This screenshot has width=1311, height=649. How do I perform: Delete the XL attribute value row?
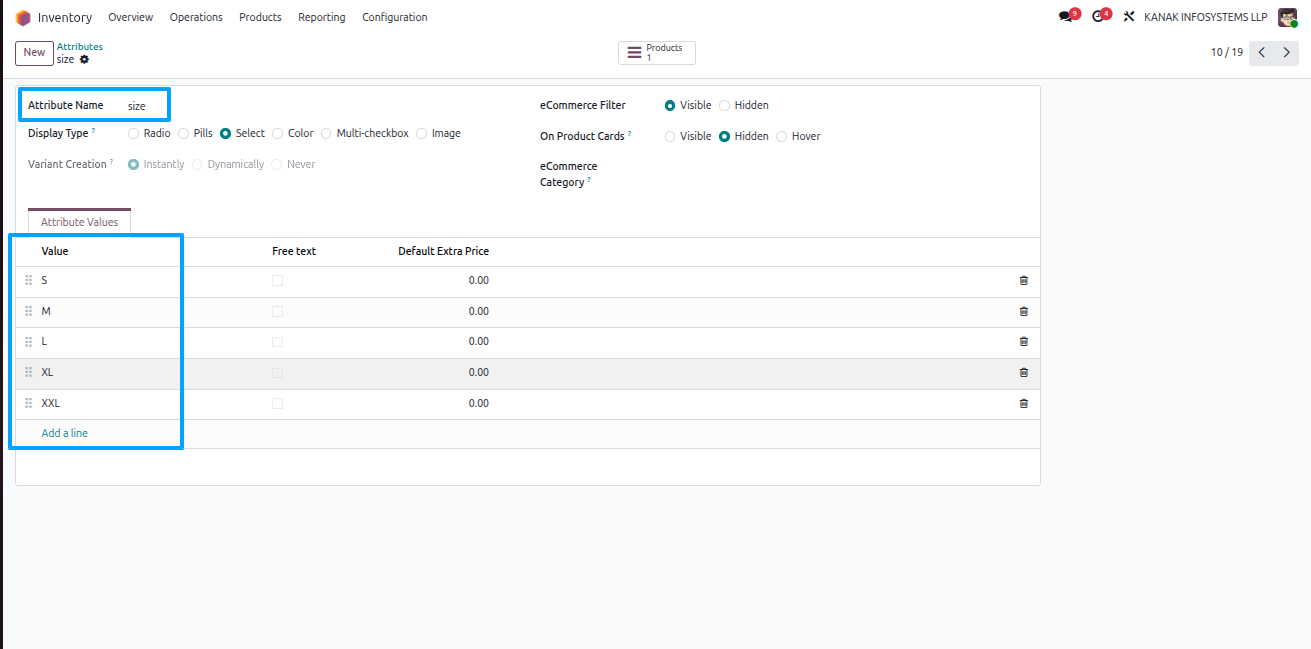click(x=1023, y=373)
